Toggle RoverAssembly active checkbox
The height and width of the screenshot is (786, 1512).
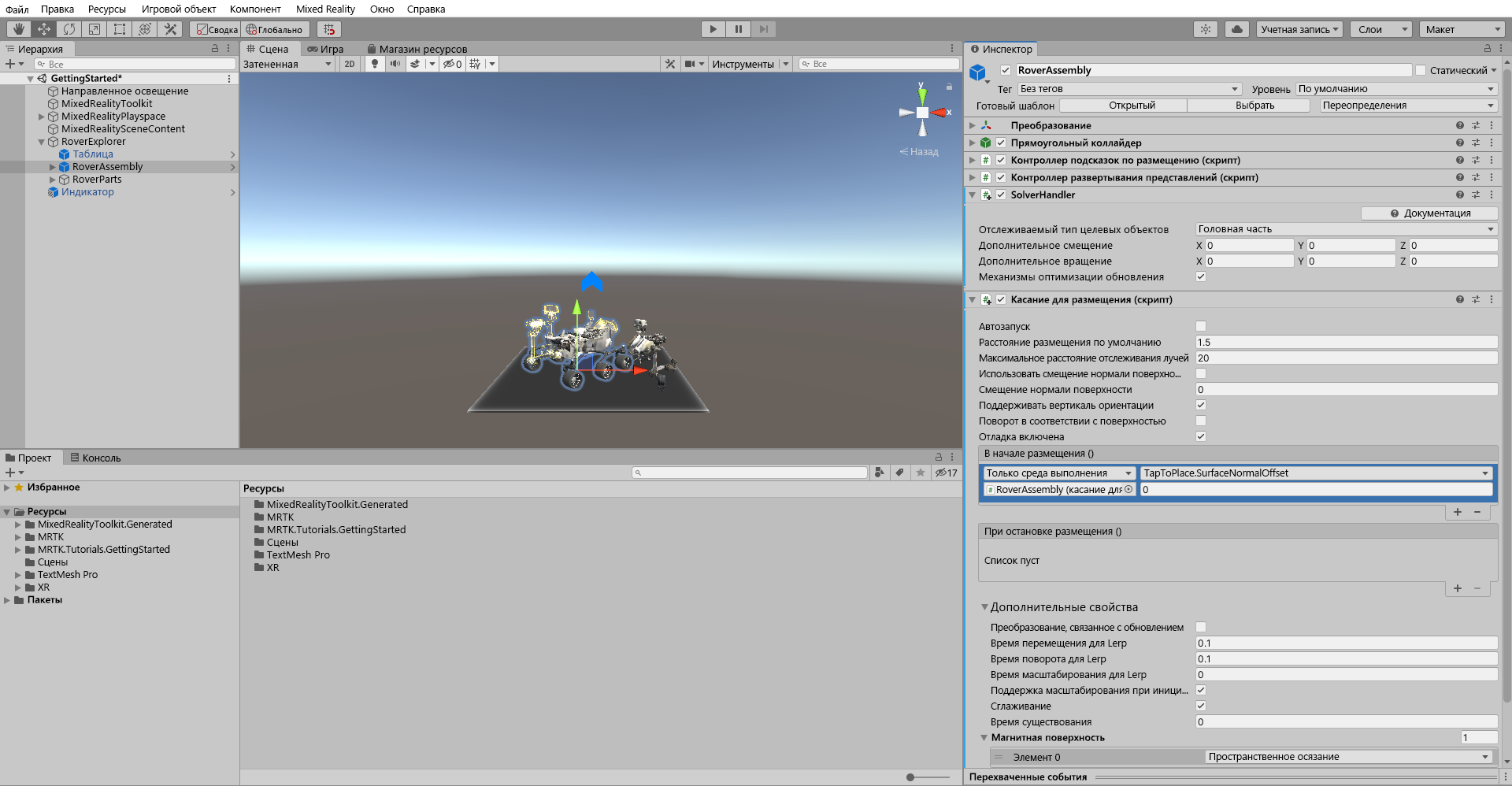pos(1006,70)
